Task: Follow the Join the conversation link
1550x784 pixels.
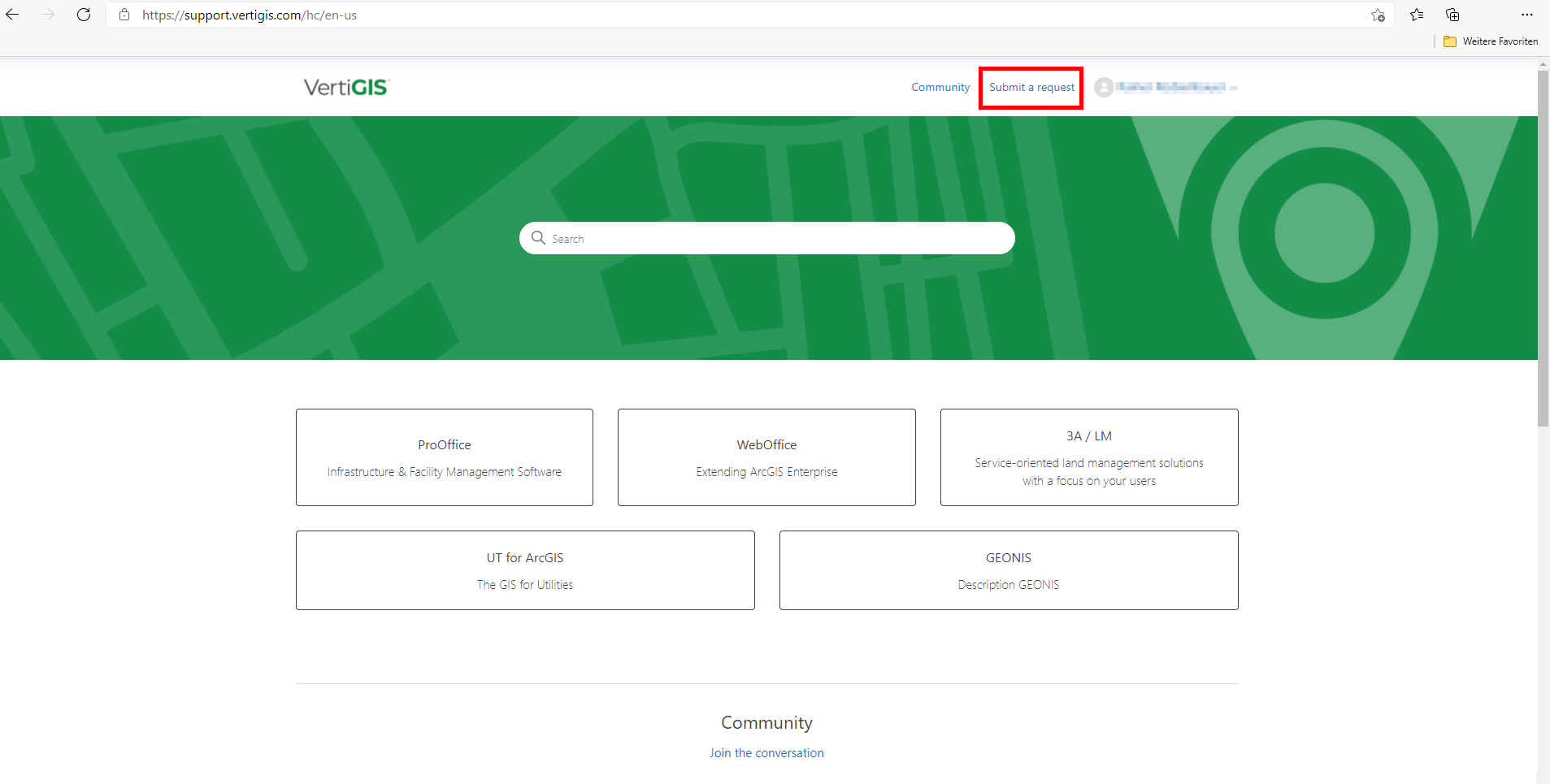Action: point(766,753)
